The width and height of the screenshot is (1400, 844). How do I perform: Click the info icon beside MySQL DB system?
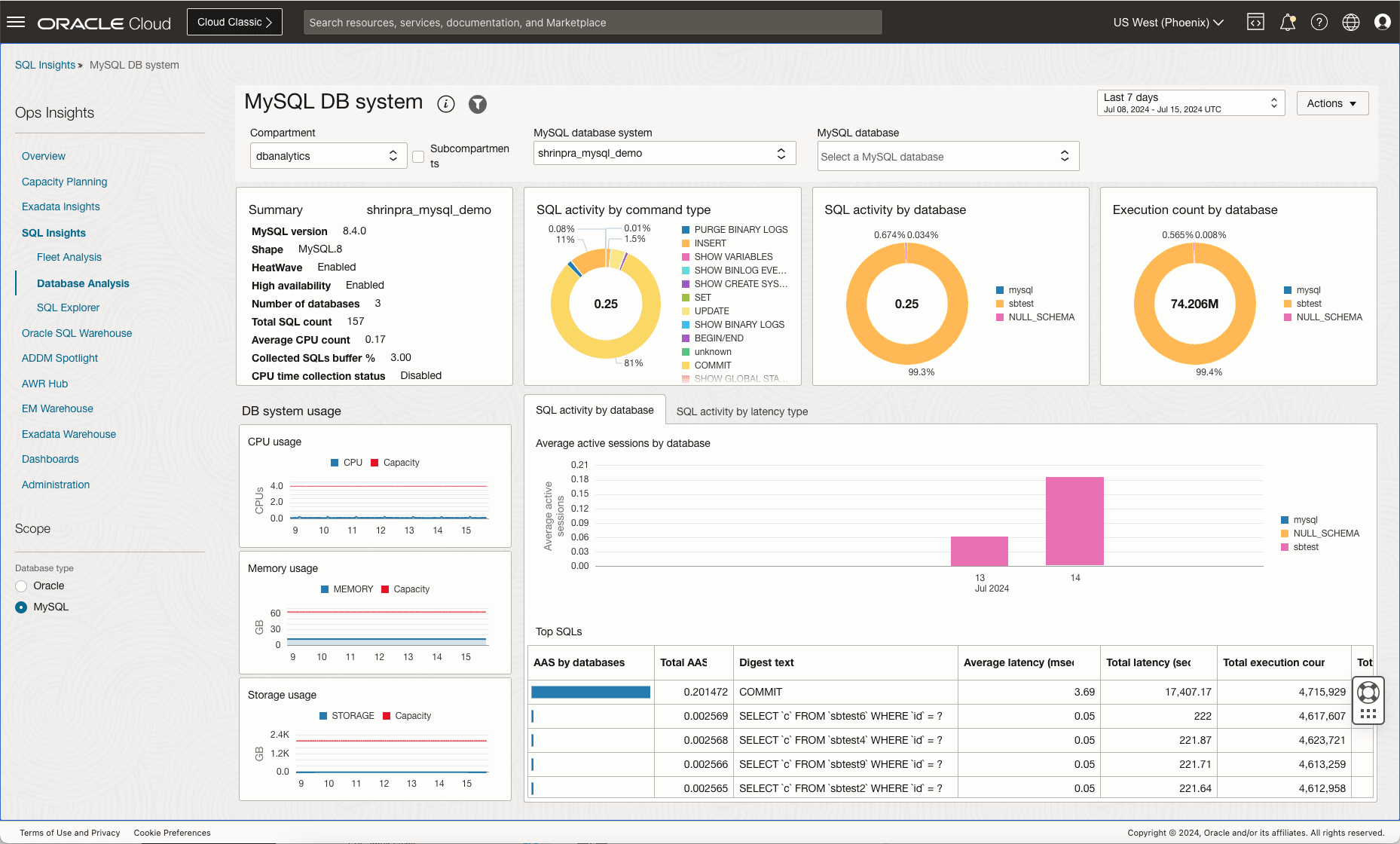click(446, 104)
